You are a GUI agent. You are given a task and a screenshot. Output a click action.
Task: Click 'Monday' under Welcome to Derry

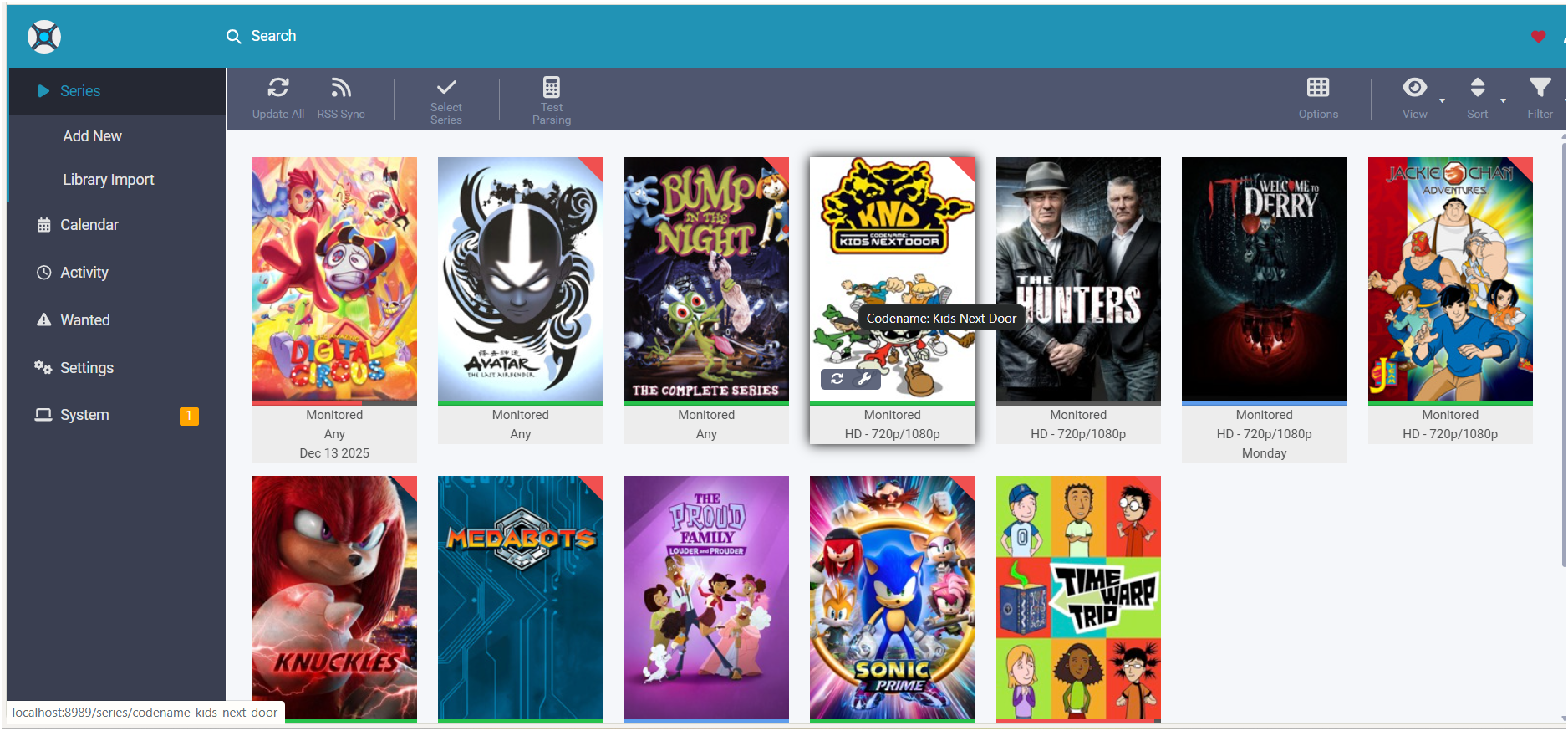pyautogui.click(x=1265, y=453)
